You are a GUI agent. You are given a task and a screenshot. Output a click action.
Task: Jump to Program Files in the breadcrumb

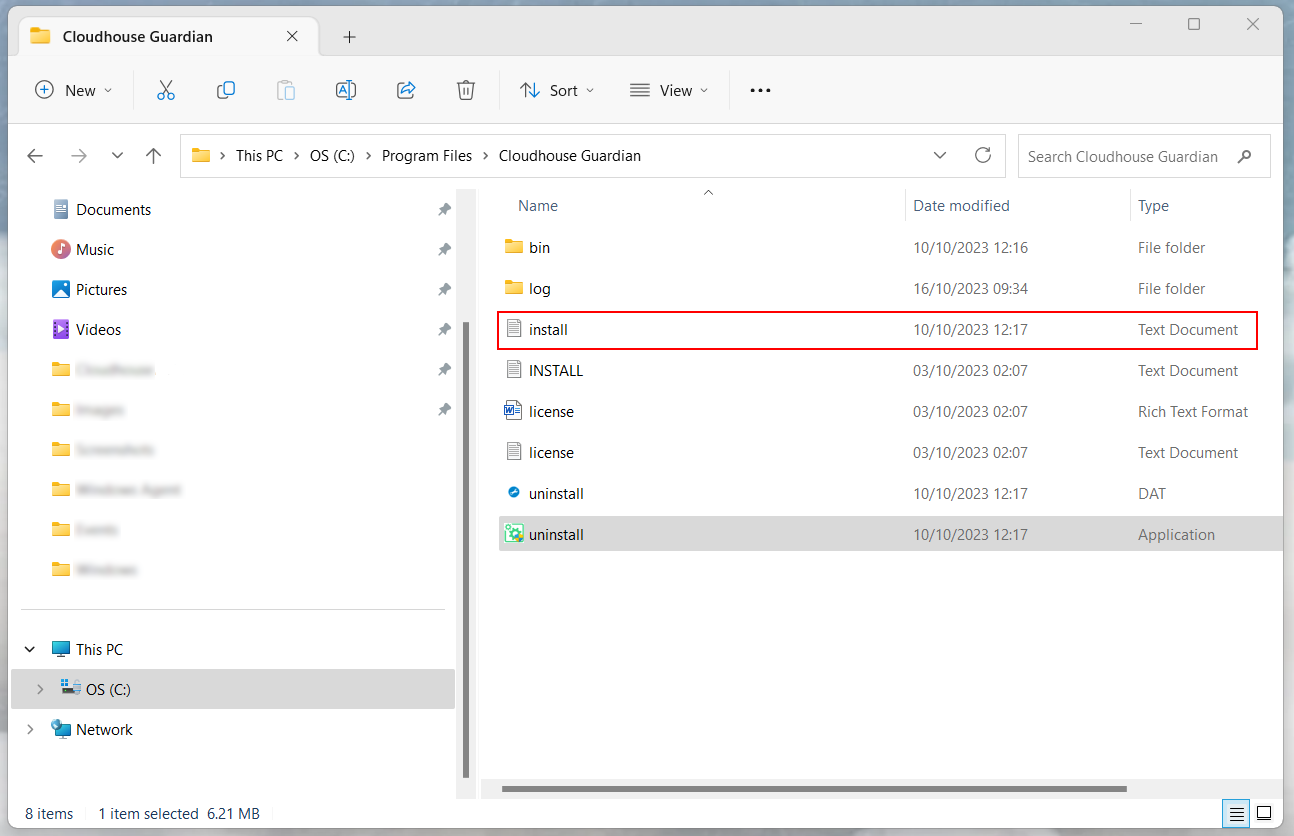[427, 156]
